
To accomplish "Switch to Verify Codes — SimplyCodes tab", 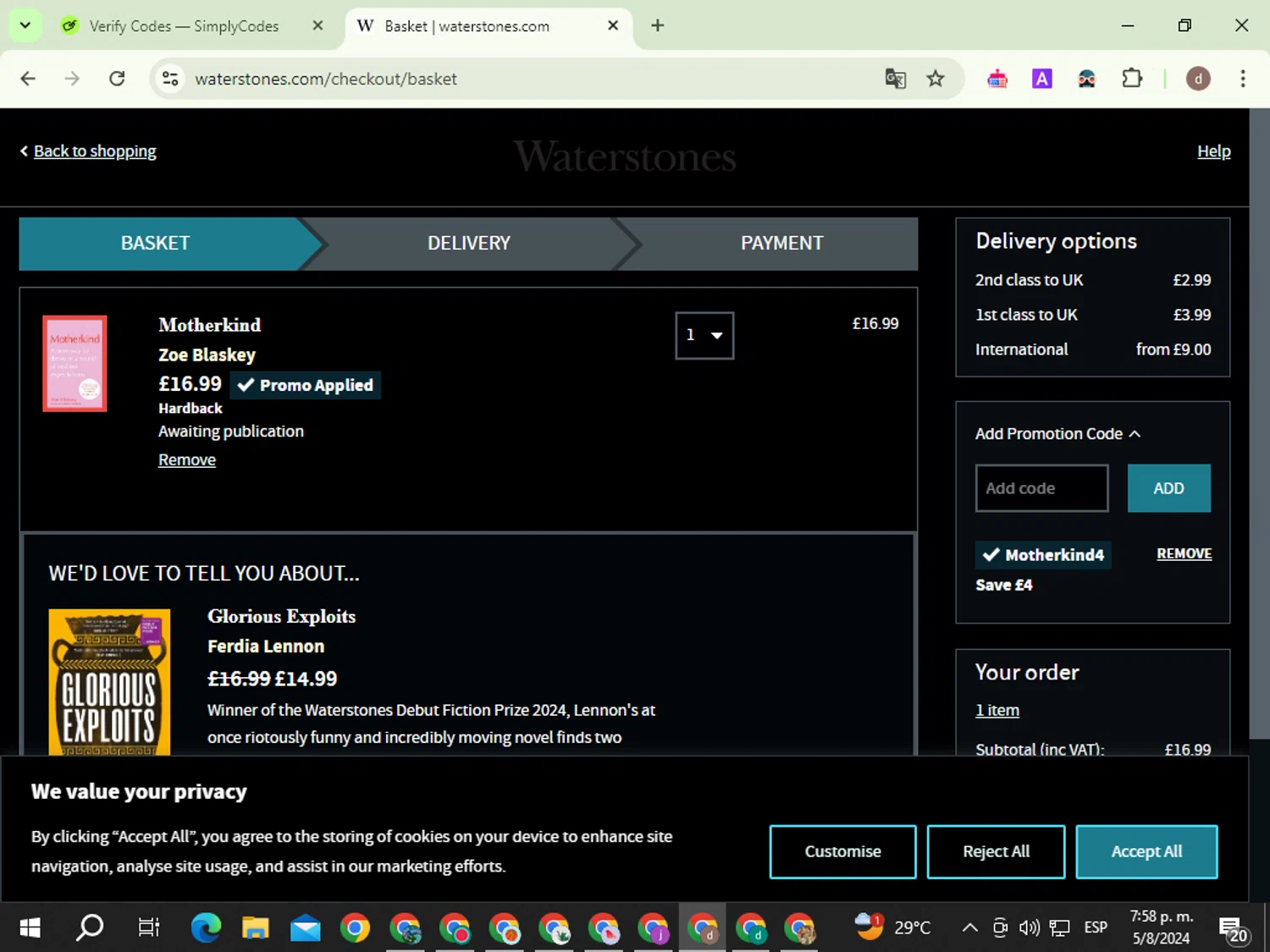I will pyautogui.click(x=184, y=25).
